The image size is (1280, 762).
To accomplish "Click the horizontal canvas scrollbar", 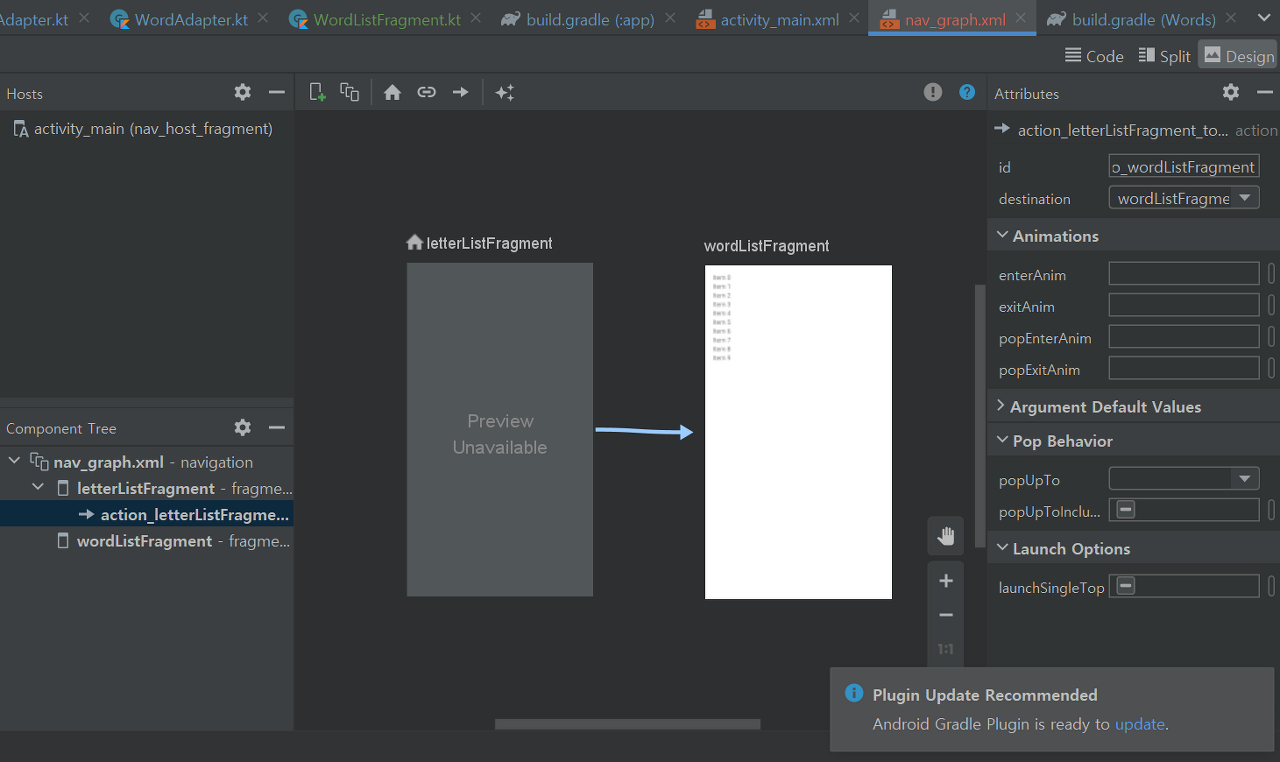I will pos(628,724).
